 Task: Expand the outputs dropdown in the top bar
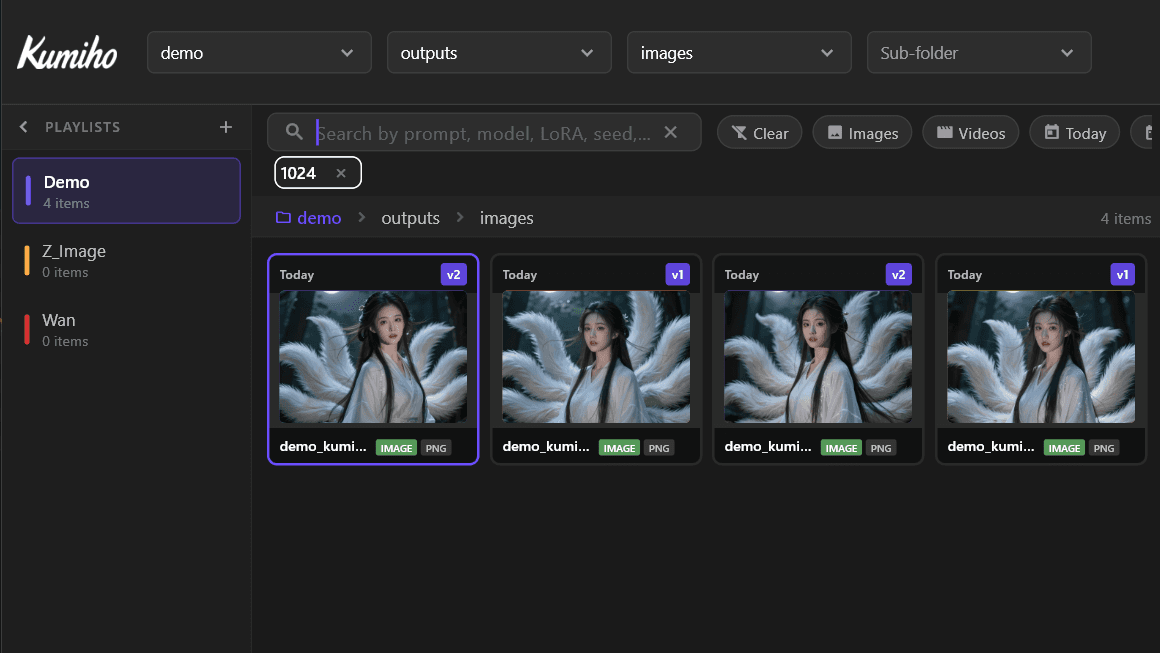tap(498, 52)
